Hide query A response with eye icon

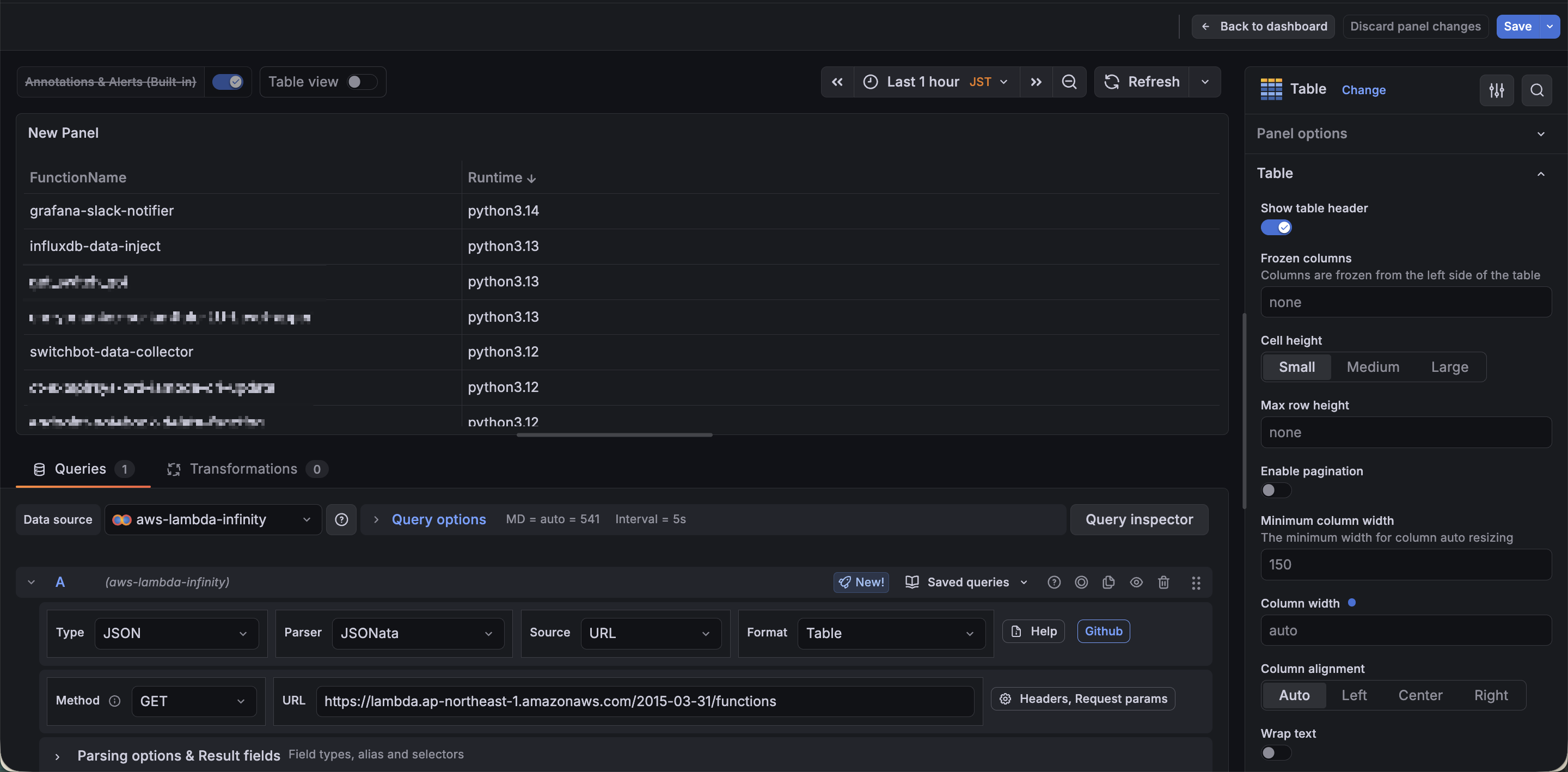pyautogui.click(x=1136, y=582)
